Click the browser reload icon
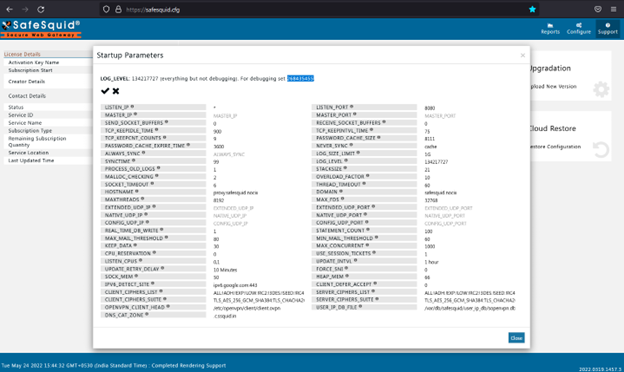Viewport: 624px width, 372px height. [x=41, y=9]
